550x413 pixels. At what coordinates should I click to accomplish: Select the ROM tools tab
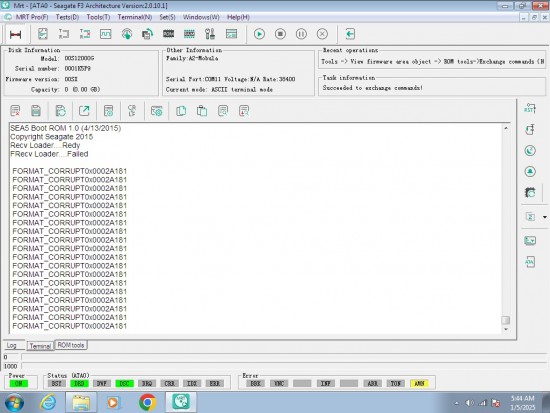(x=71, y=345)
